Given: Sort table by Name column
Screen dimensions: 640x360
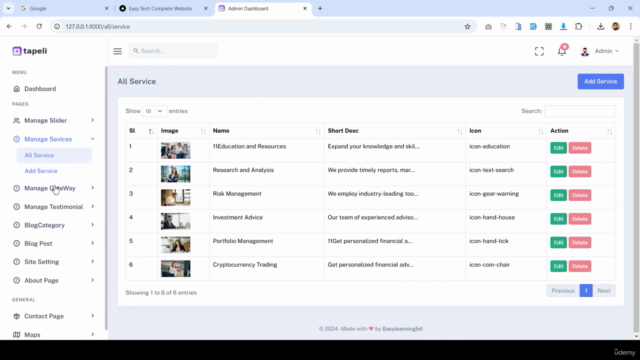Looking at the screenshot, I should 267,131.
